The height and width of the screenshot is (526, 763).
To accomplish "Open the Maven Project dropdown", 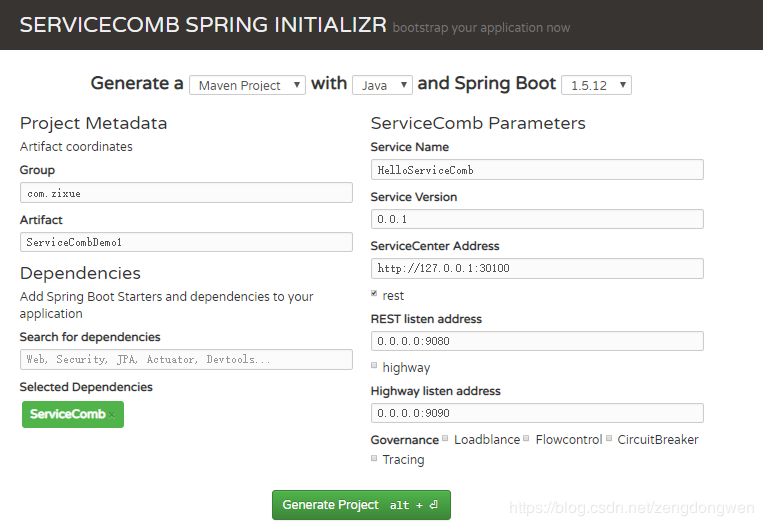I will point(247,85).
